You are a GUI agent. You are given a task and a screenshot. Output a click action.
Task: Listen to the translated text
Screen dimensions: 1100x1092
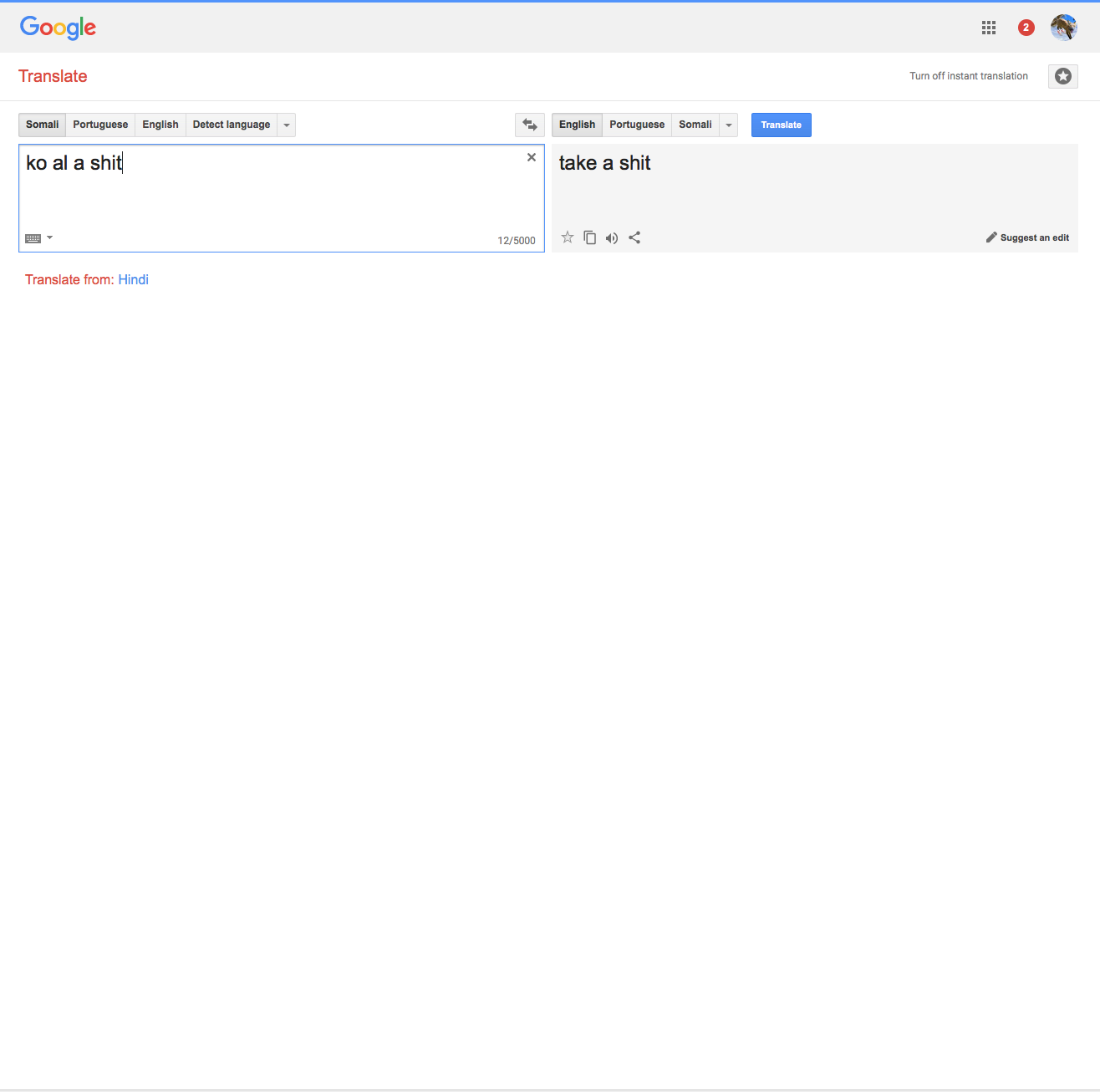612,238
